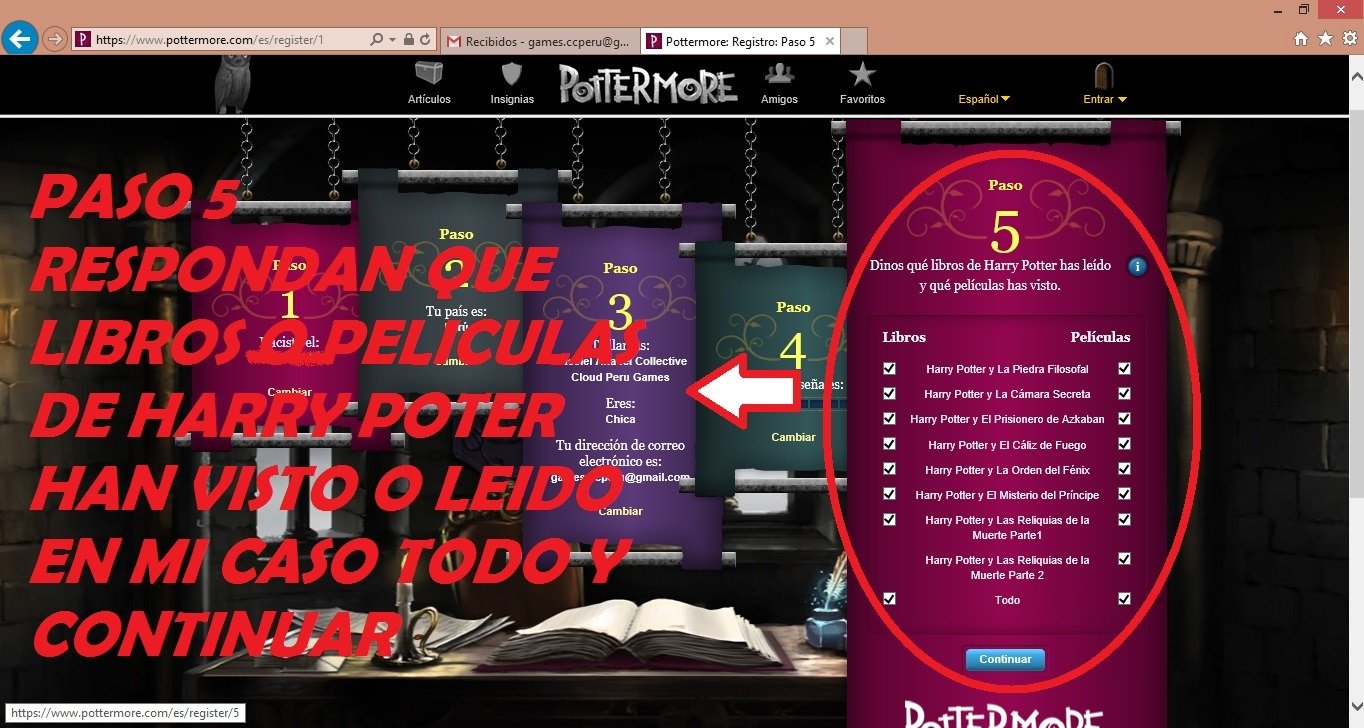Click the Pottermore logo in the header
The width and height of the screenshot is (1364, 728).
click(648, 85)
